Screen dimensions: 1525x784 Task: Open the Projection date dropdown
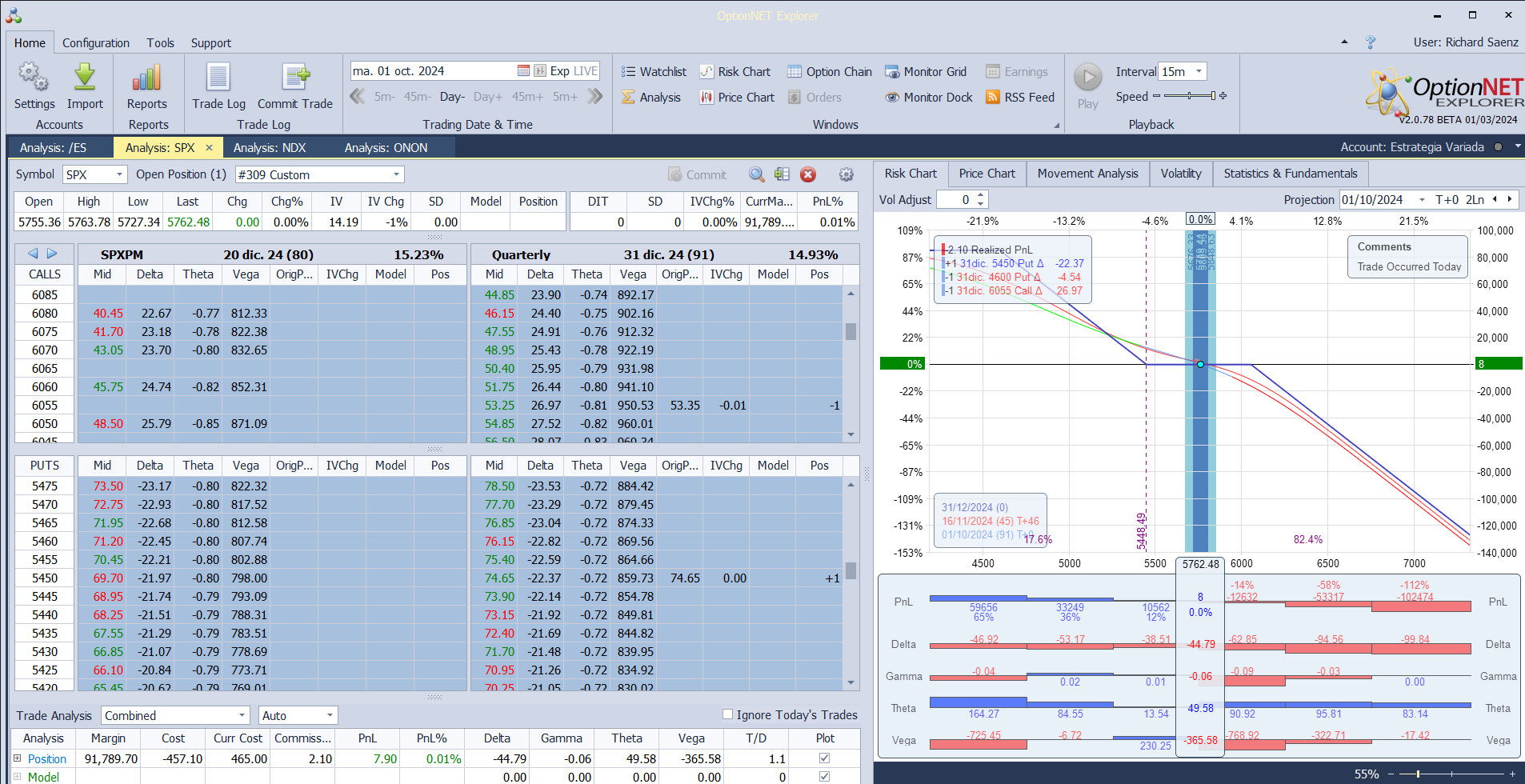click(x=1422, y=199)
